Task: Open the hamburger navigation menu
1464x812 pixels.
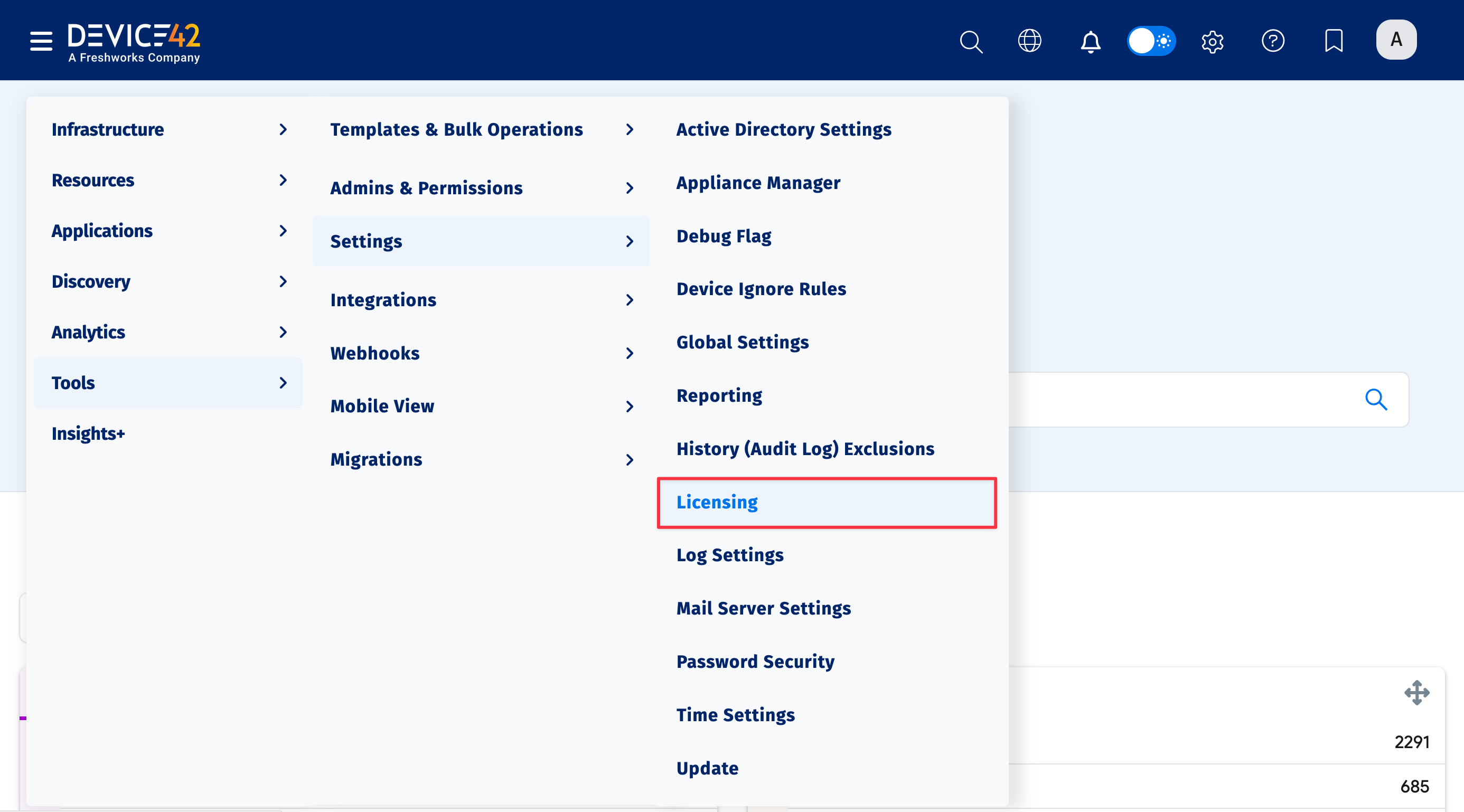Action: coord(40,40)
